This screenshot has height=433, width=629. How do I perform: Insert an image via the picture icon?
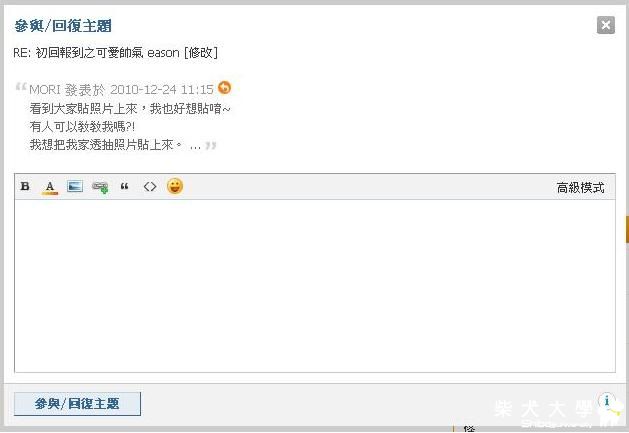coord(75,186)
